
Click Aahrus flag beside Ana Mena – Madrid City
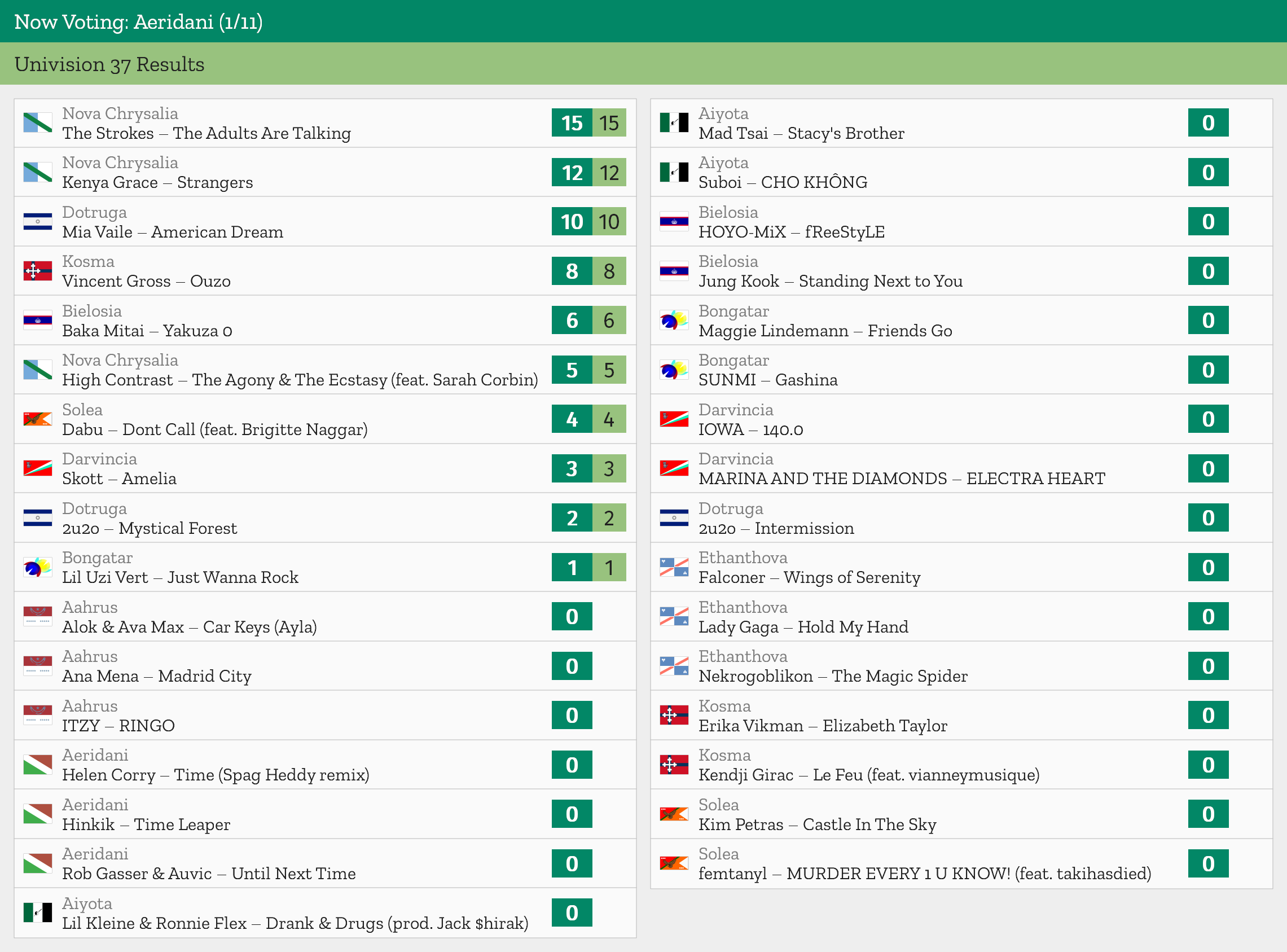click(x=37, y=665)
